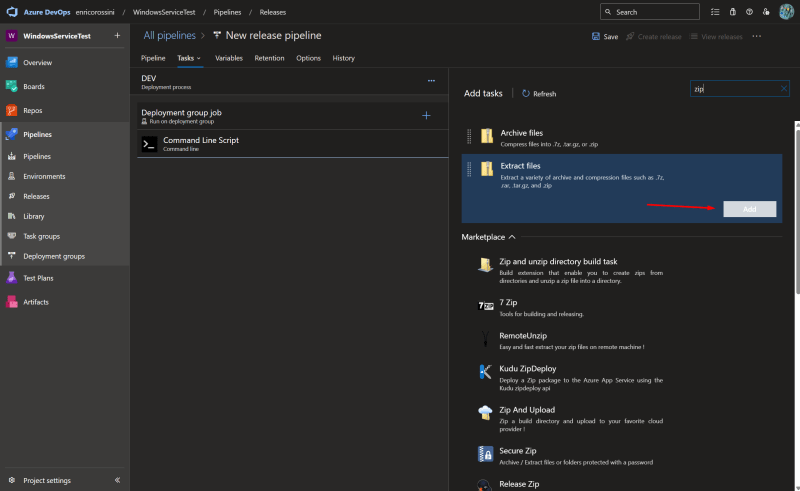The image size is (800, 491).
Task: Clear the zip search text
Action: 784,89
